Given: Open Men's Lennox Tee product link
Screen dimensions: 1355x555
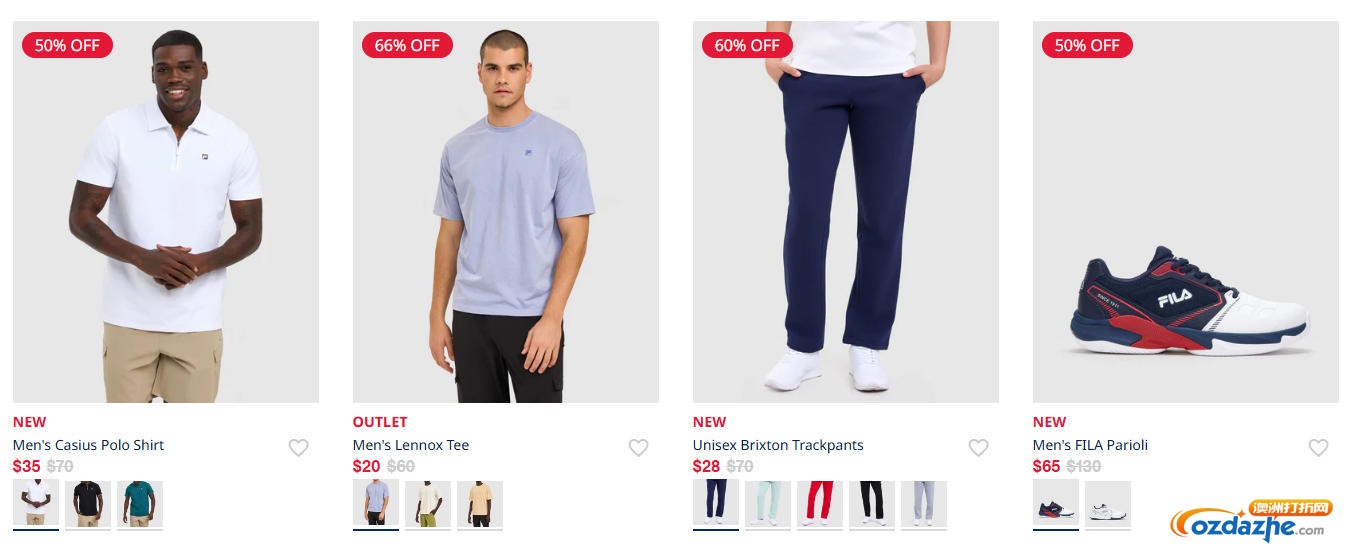Looking at the screenshot, I should pyautogui.click(x=411, y=445).
